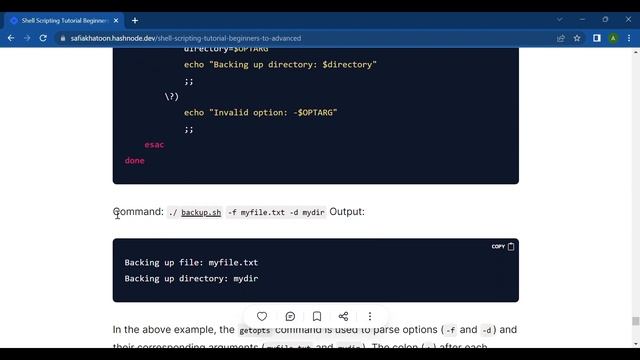Expand the tab search dropdown
Screen dimensions: 640x360
point(560,20)
